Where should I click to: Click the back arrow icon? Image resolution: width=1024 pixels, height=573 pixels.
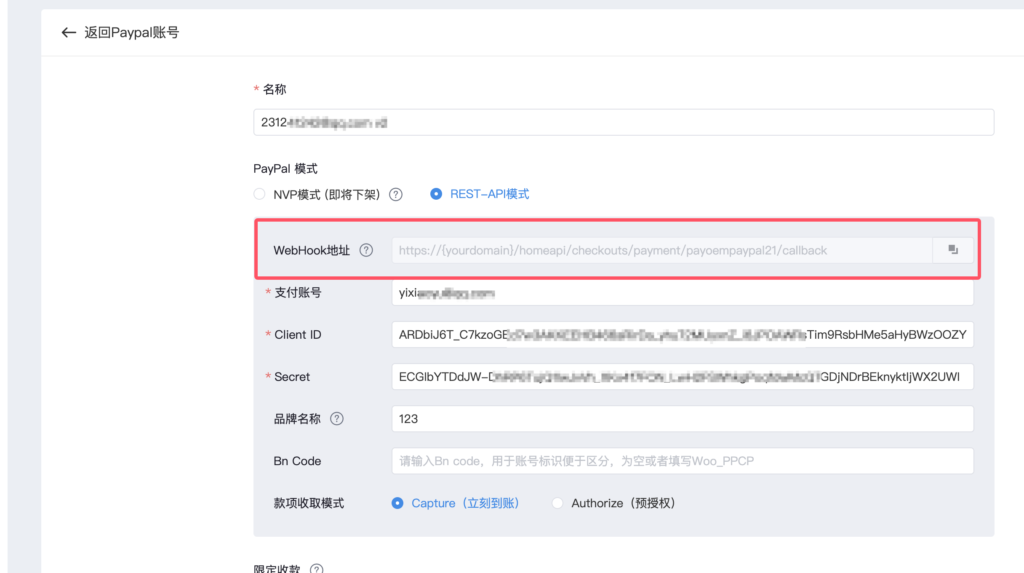[68, 33]
